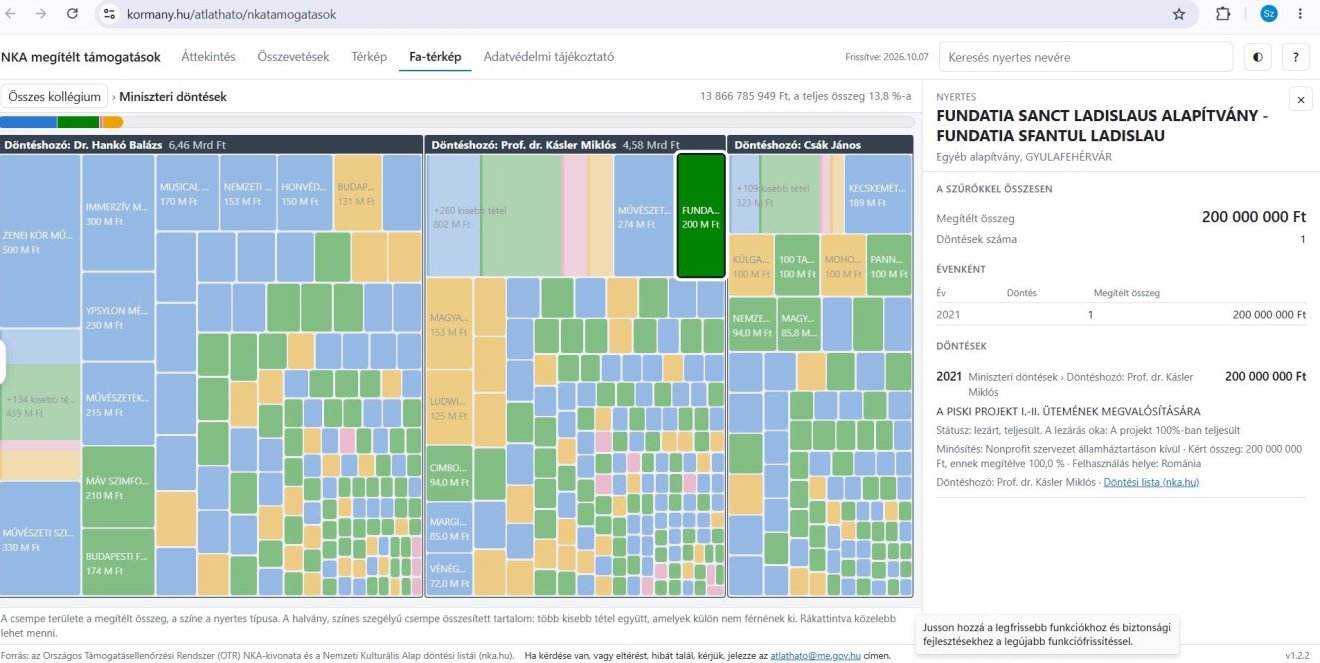Open the help question mark button
1320x663 pixels.
(x=1296, y=57)
